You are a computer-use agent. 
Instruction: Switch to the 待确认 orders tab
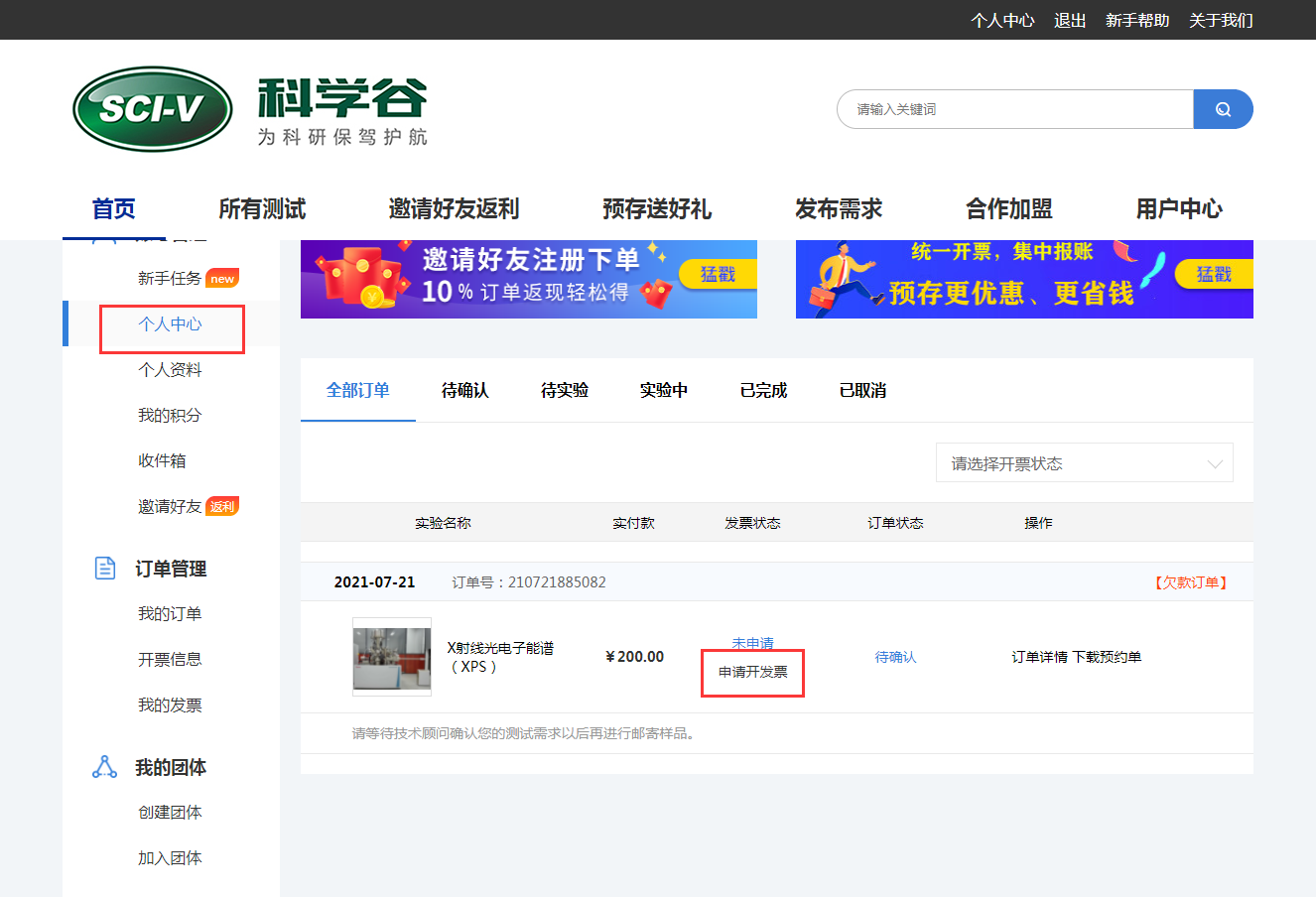click(464, 391)
